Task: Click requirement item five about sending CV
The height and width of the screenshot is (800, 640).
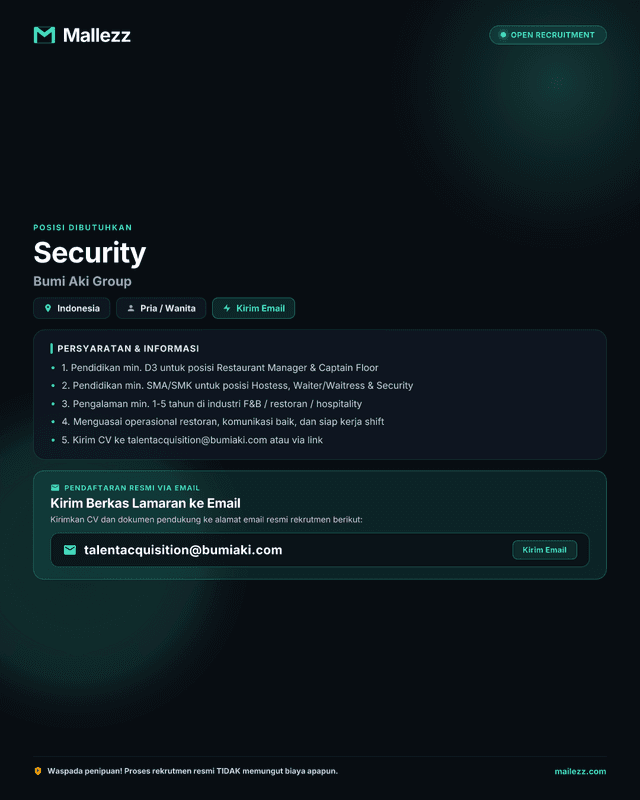Action: 192,440
